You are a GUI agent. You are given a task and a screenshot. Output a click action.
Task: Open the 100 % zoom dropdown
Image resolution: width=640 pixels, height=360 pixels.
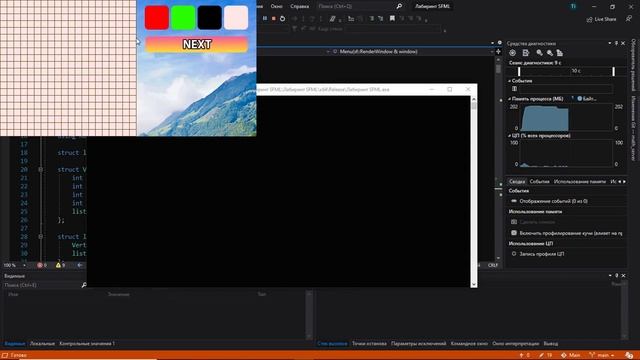(24, 265)
